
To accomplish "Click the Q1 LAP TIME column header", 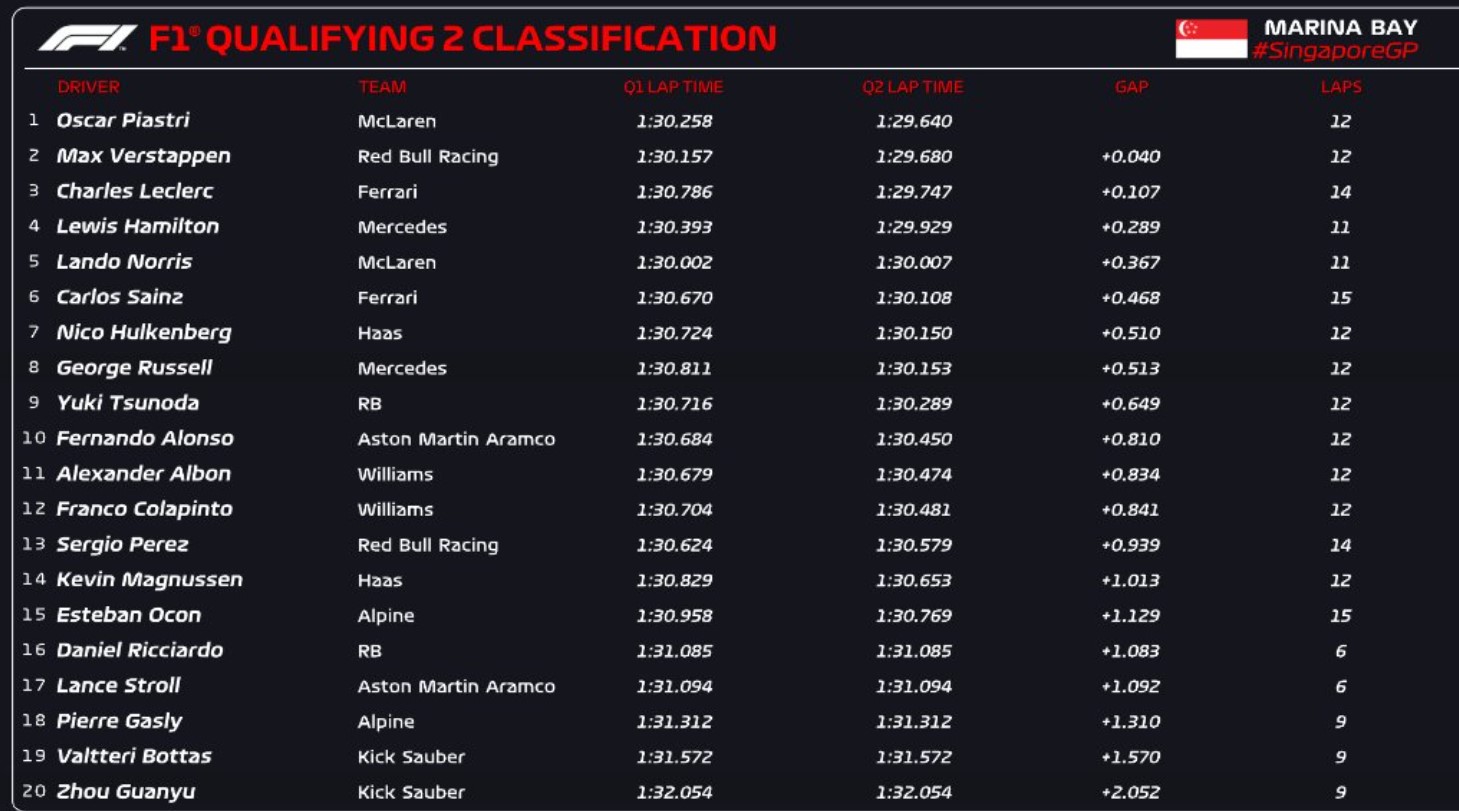I will [x=673, y=87].
